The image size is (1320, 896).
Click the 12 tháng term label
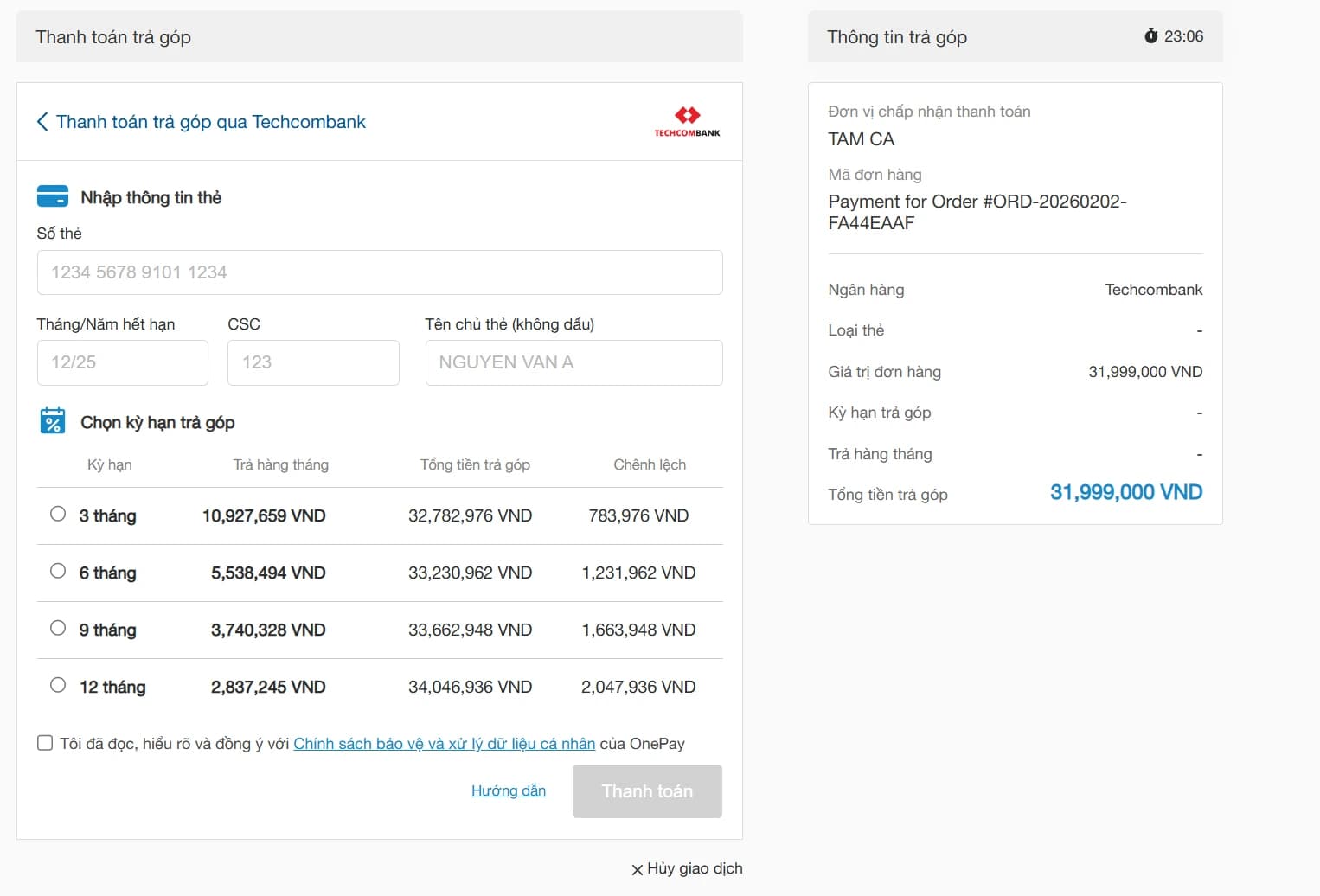(112, 687)
